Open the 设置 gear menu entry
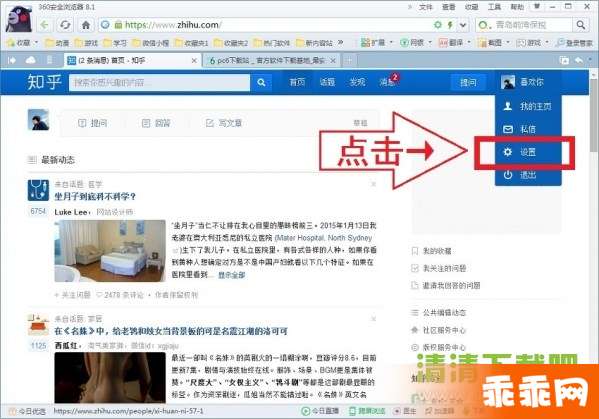The width and height of the screenshot is (599, 419). tap(528, 152)
